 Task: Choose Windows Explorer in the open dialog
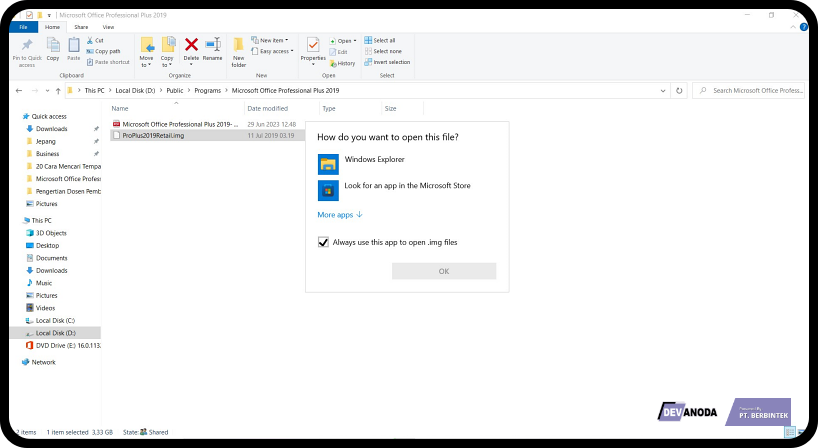[407, 164]
